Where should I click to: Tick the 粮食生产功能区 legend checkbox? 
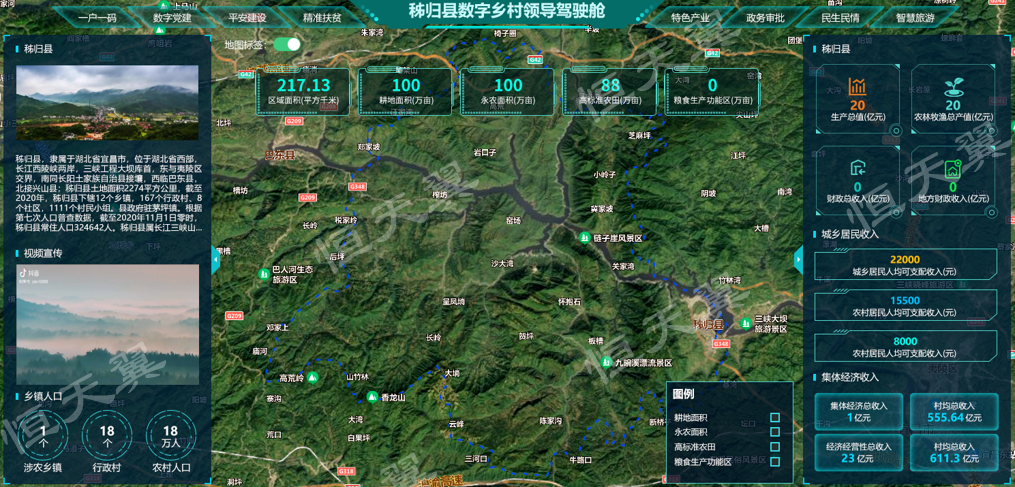pyautogui.click(x=775, y=462)
